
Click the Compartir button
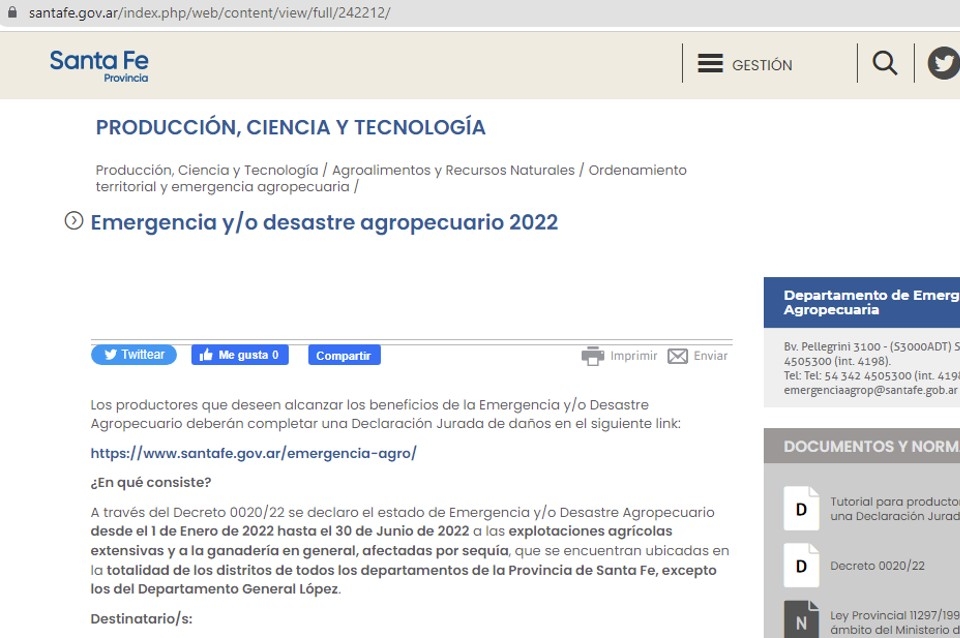[343, 356]
